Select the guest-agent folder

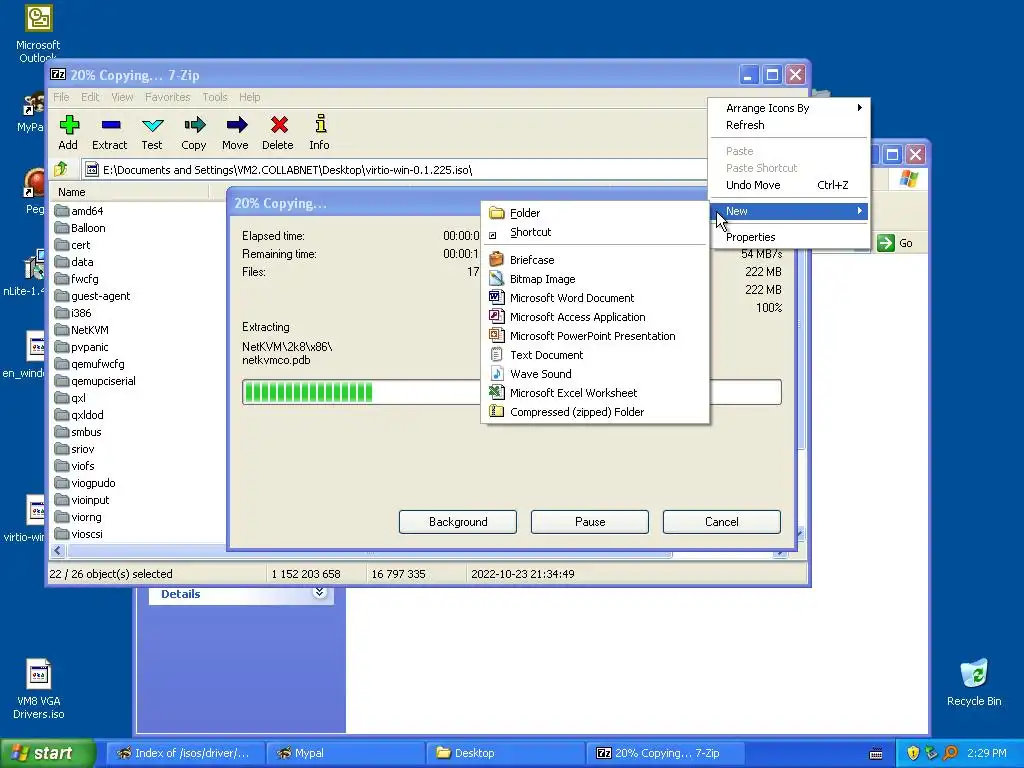[x=92, y=296]
